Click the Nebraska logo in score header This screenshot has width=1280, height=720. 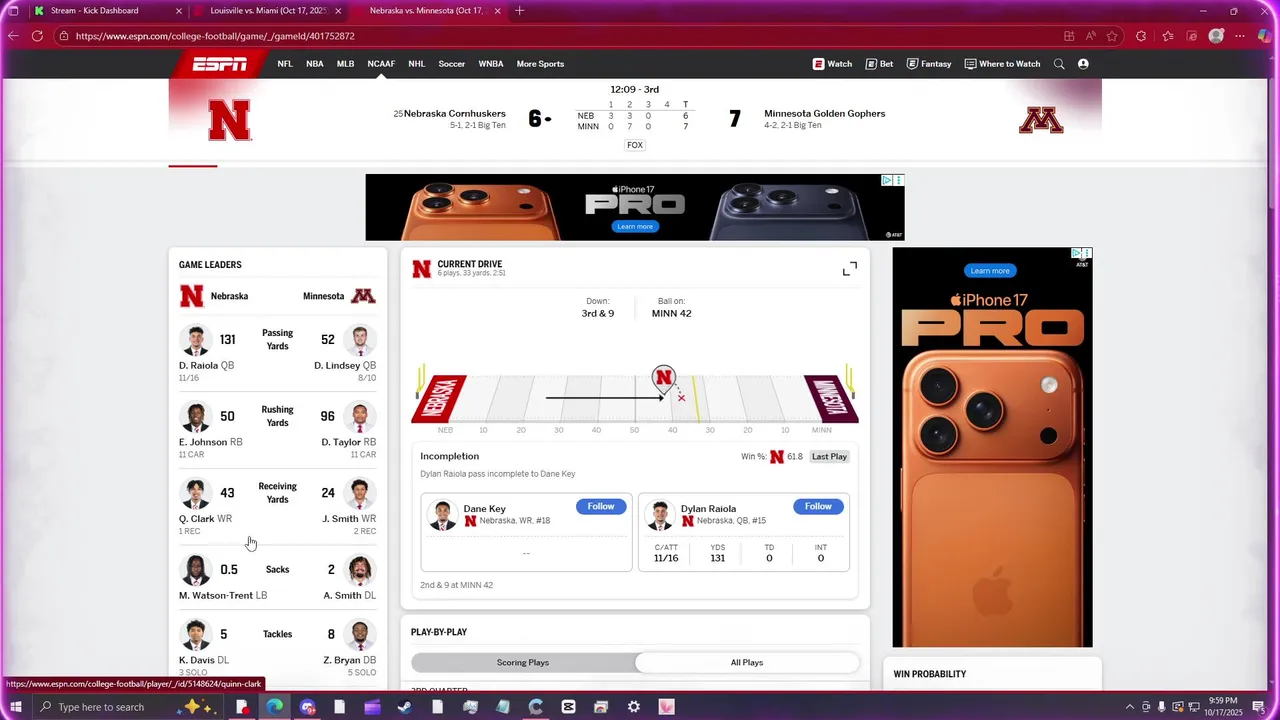229,121
